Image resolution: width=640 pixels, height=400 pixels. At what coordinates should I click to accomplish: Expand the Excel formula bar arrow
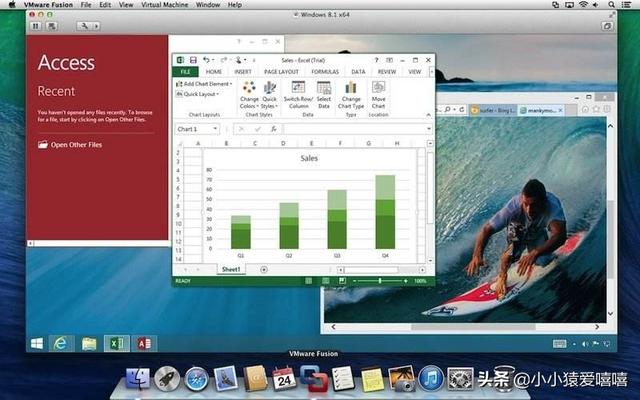pyautogui.click(x=429, y=129)
